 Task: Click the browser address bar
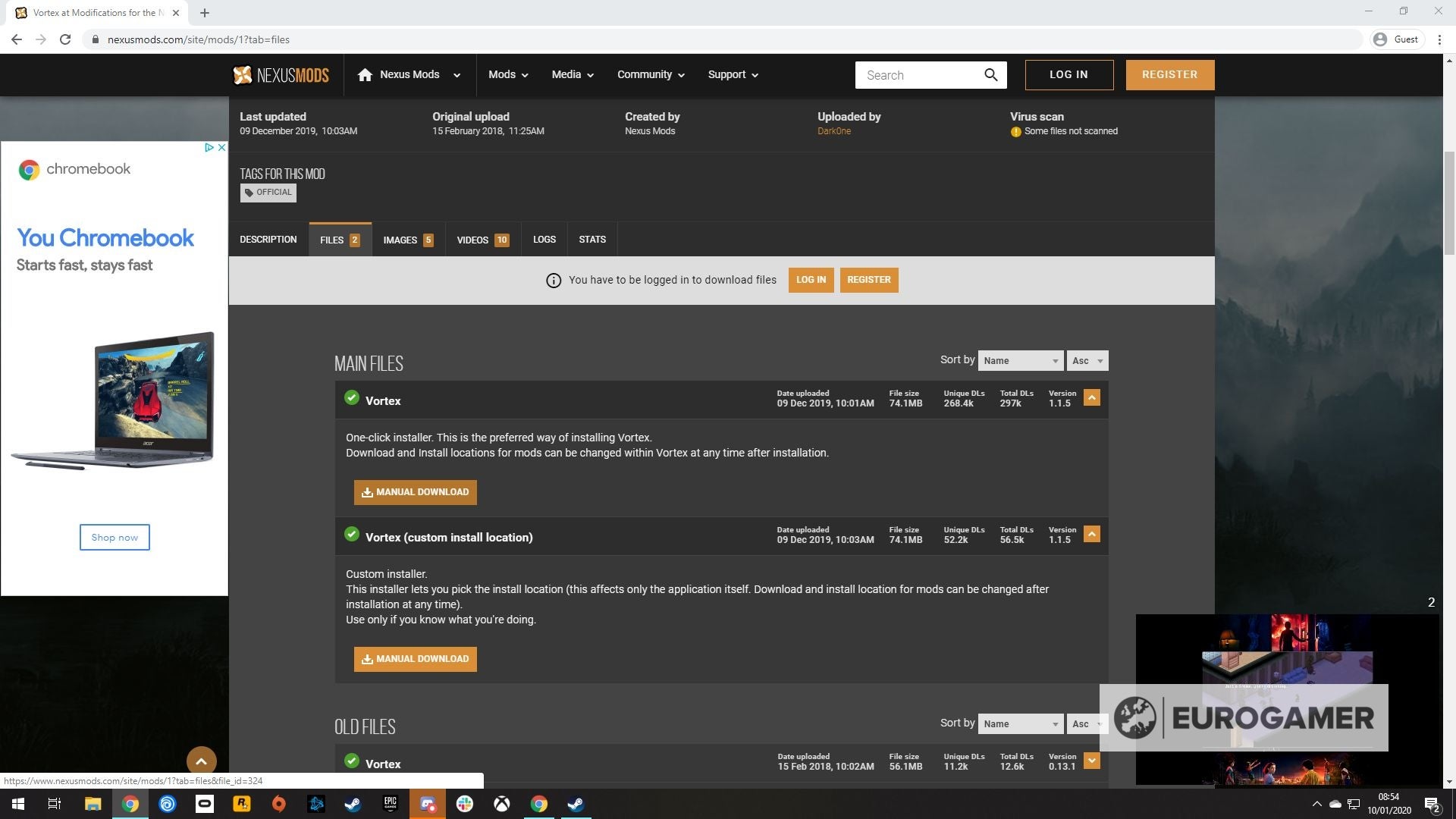click(720, 39)
